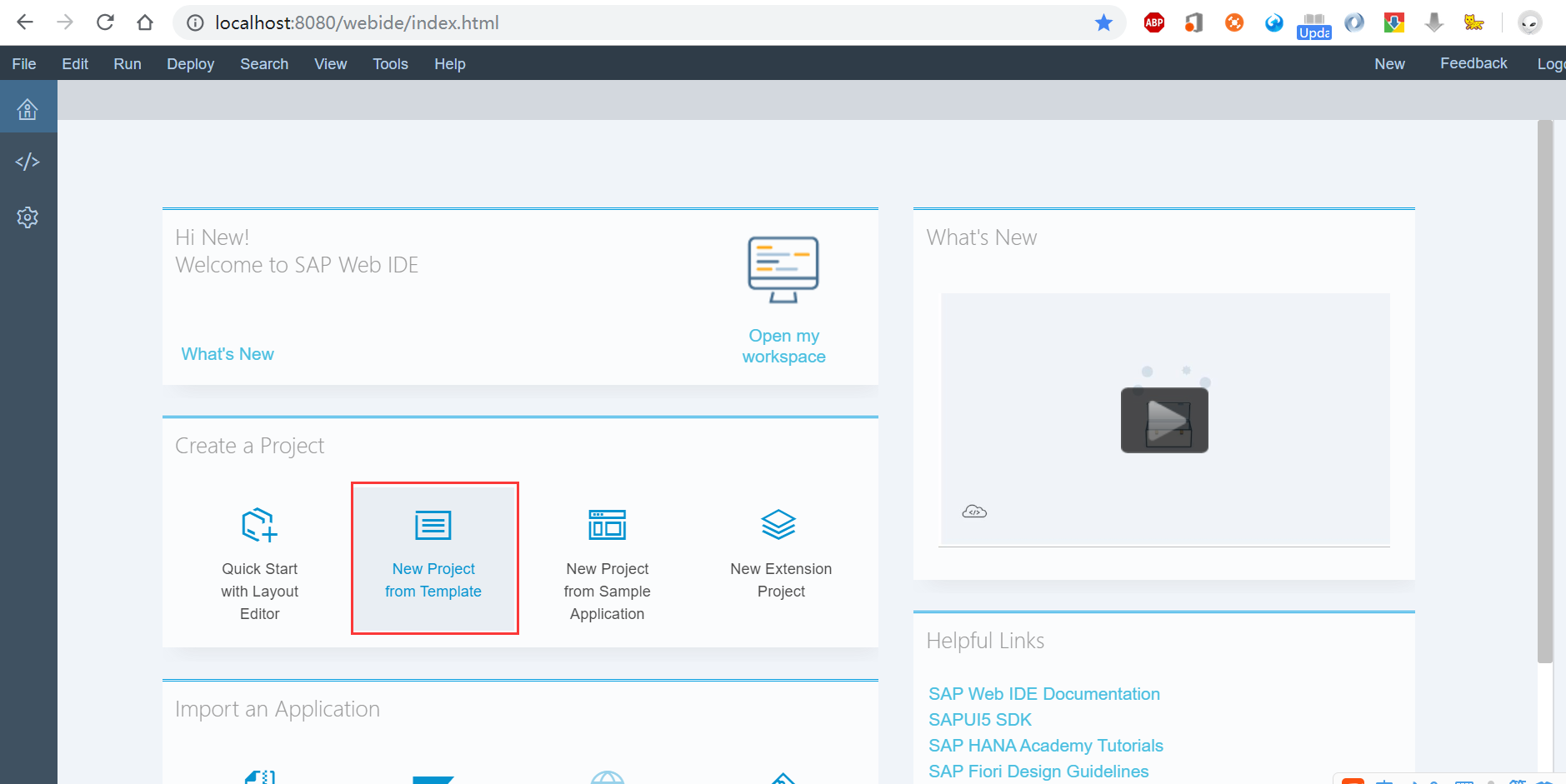This screenshot has width=1566, height=784.
Task: Click the cloud code icon under video
Action: [974, 512]
